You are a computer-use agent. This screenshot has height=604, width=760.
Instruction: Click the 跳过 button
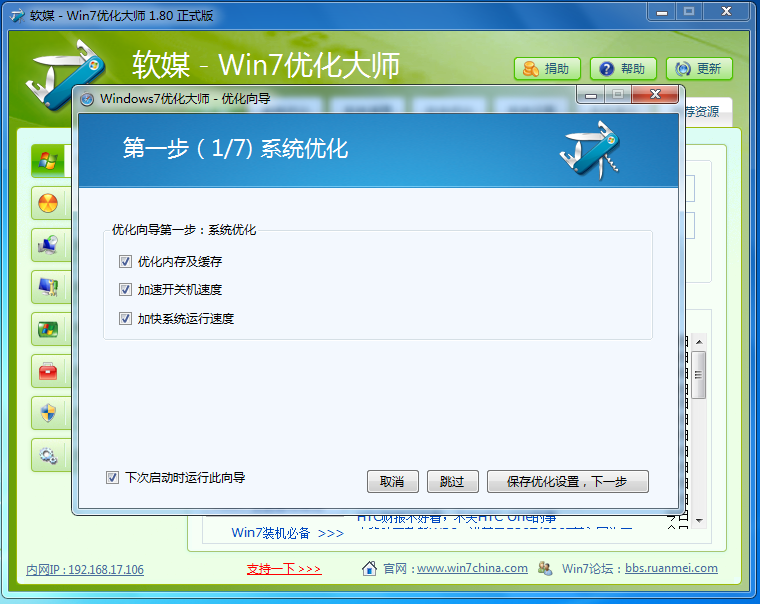point(453,481)
